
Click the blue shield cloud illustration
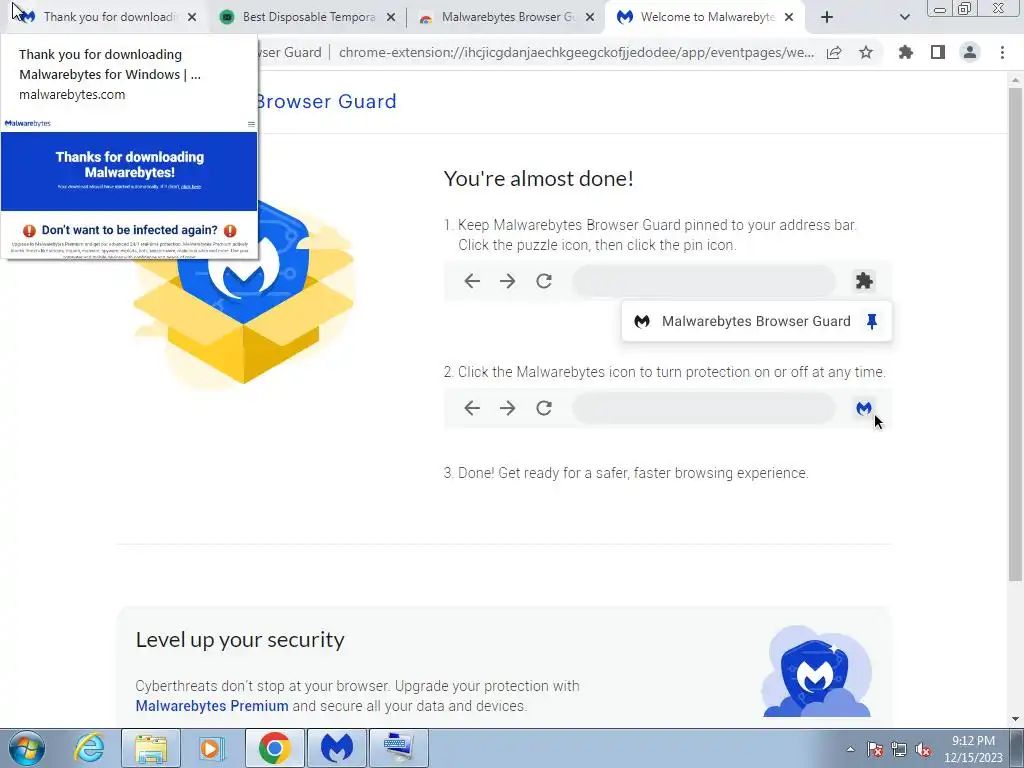pos(816,671)
